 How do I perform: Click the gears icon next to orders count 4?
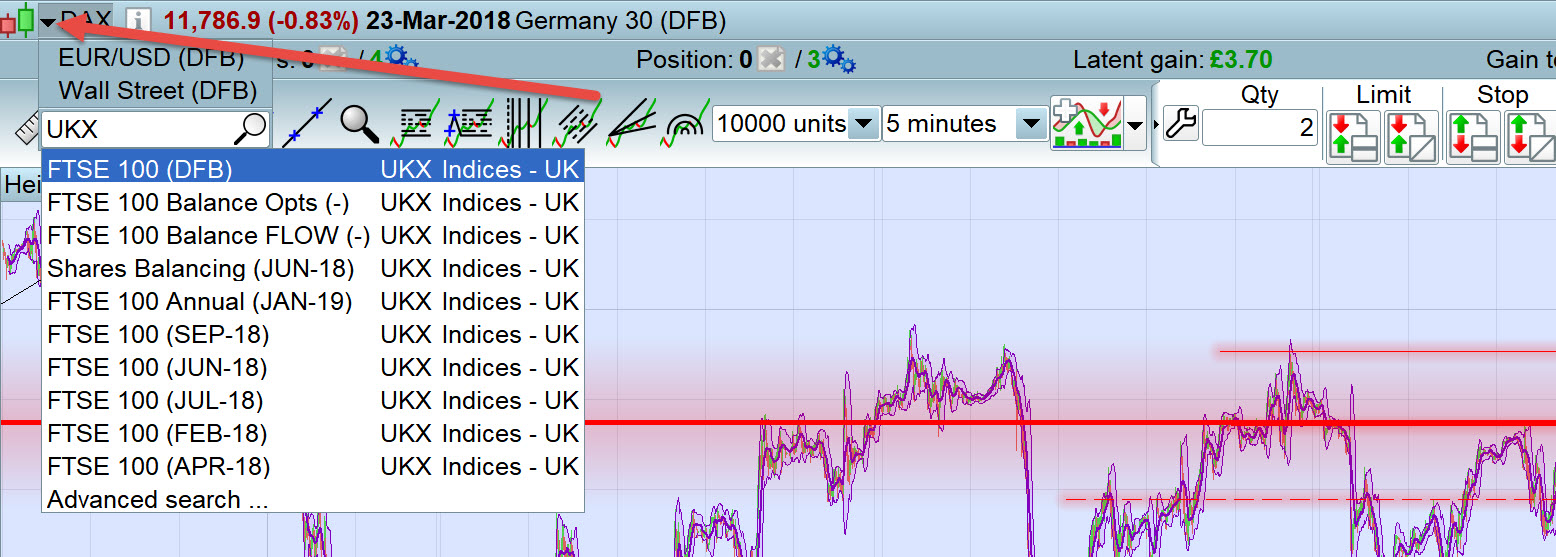[x=401, y=58]
